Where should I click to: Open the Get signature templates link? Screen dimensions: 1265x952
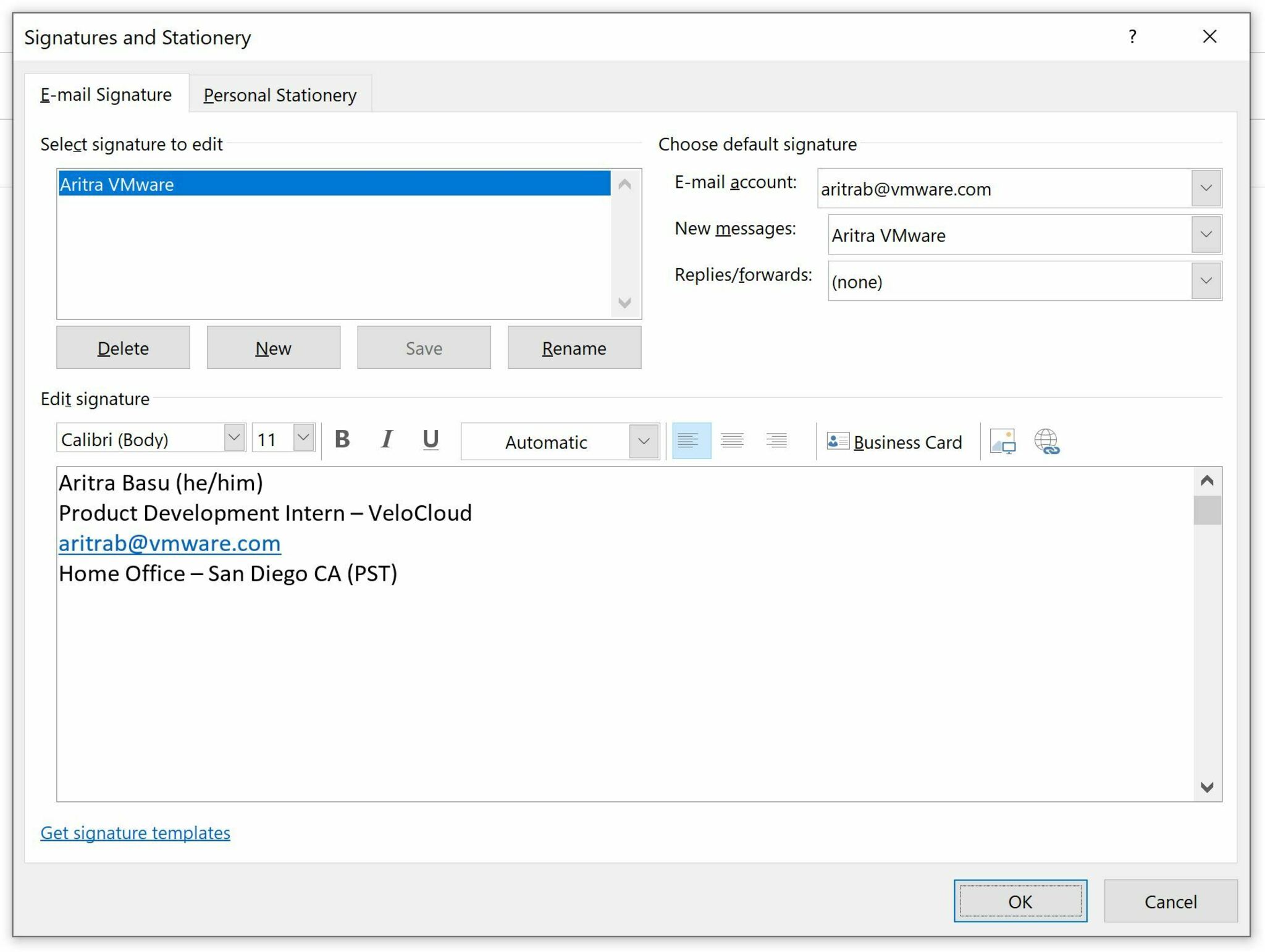[135, 833]
